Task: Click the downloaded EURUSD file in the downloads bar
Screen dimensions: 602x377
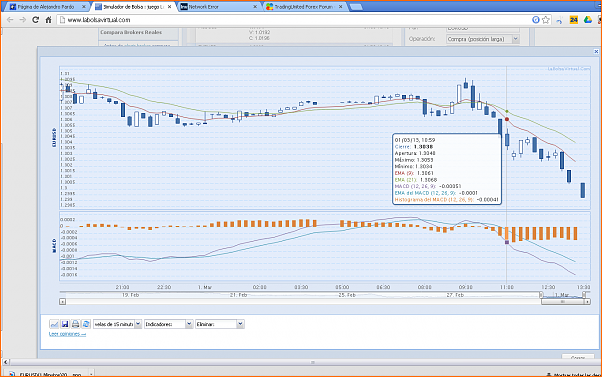Action: tap(50, 374)
